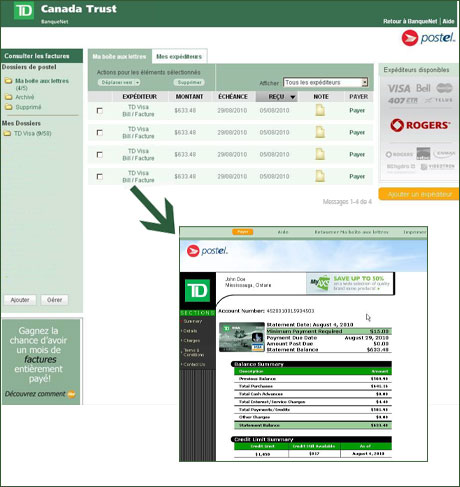Click the TD Visa Bill / Facture sender in the first row
Image resolution: width=460 pixels, height=487 pixels.
coord(138,110)
